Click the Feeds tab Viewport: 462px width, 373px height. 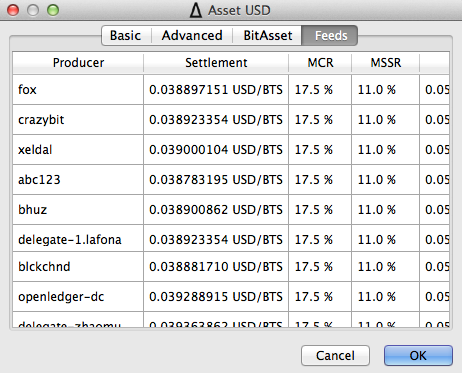click(330, 35)
